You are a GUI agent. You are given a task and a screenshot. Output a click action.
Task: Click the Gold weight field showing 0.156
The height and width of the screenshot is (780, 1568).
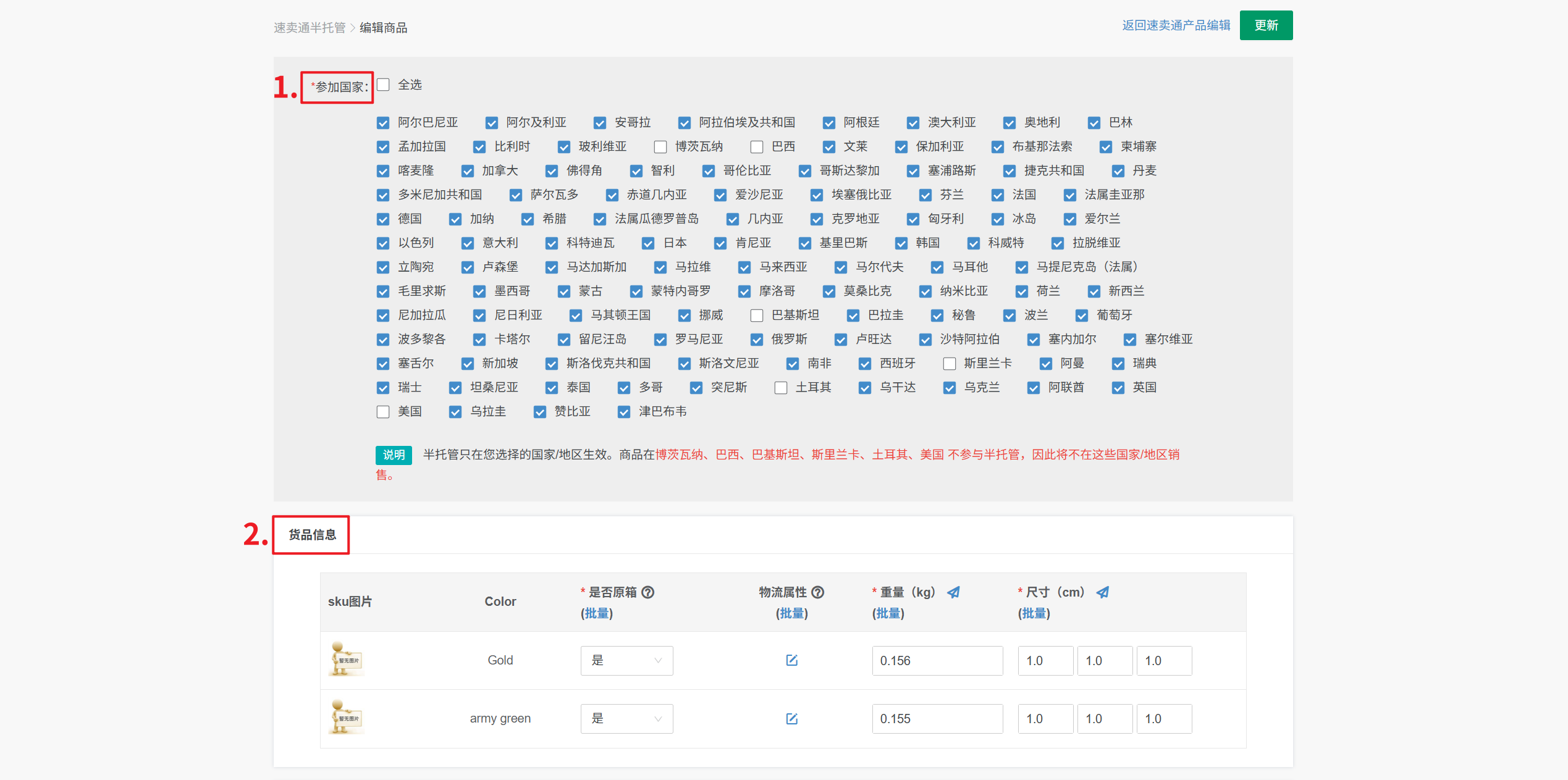point(937,660)
